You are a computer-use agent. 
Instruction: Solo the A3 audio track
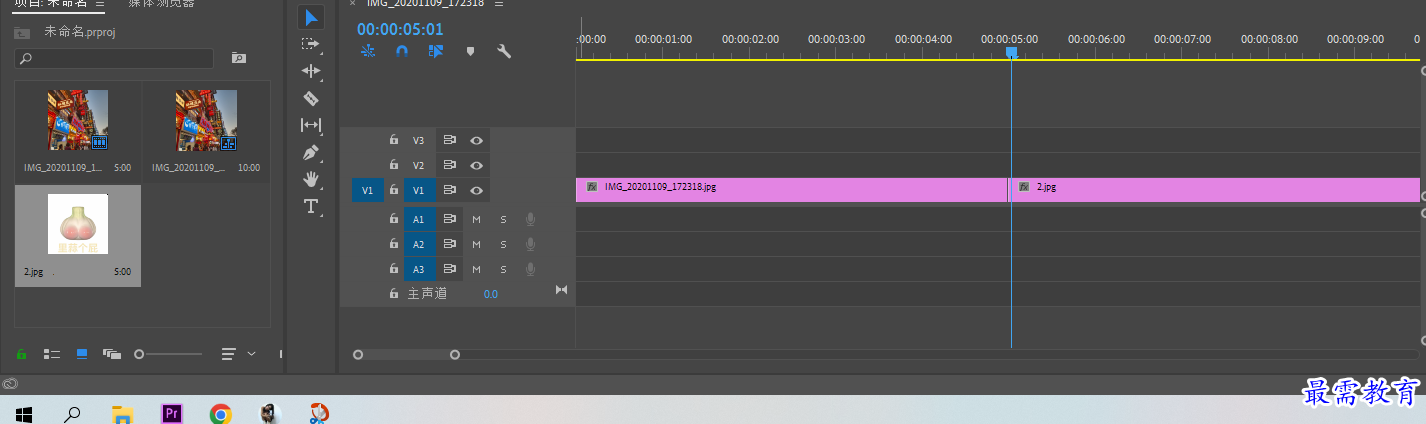(x=503, y=269)
